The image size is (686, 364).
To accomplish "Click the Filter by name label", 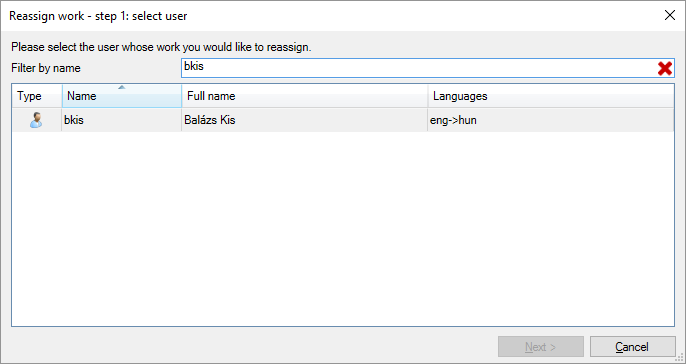I will coord(46,68).
